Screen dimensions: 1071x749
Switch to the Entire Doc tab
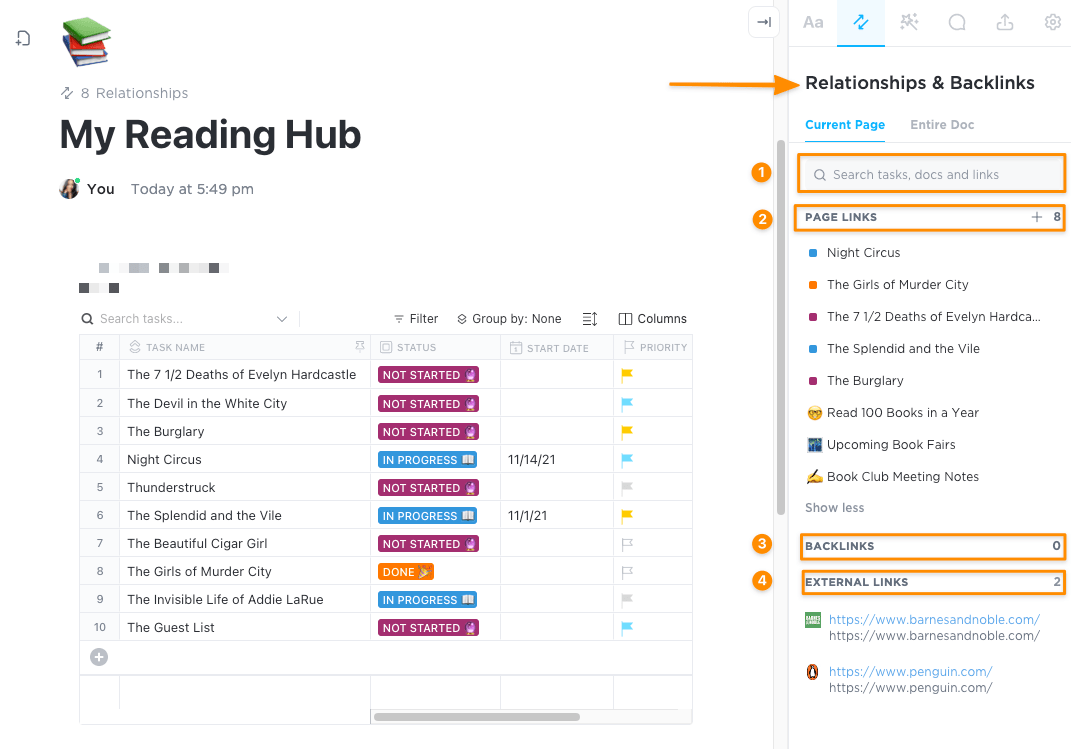click(942, 125)
